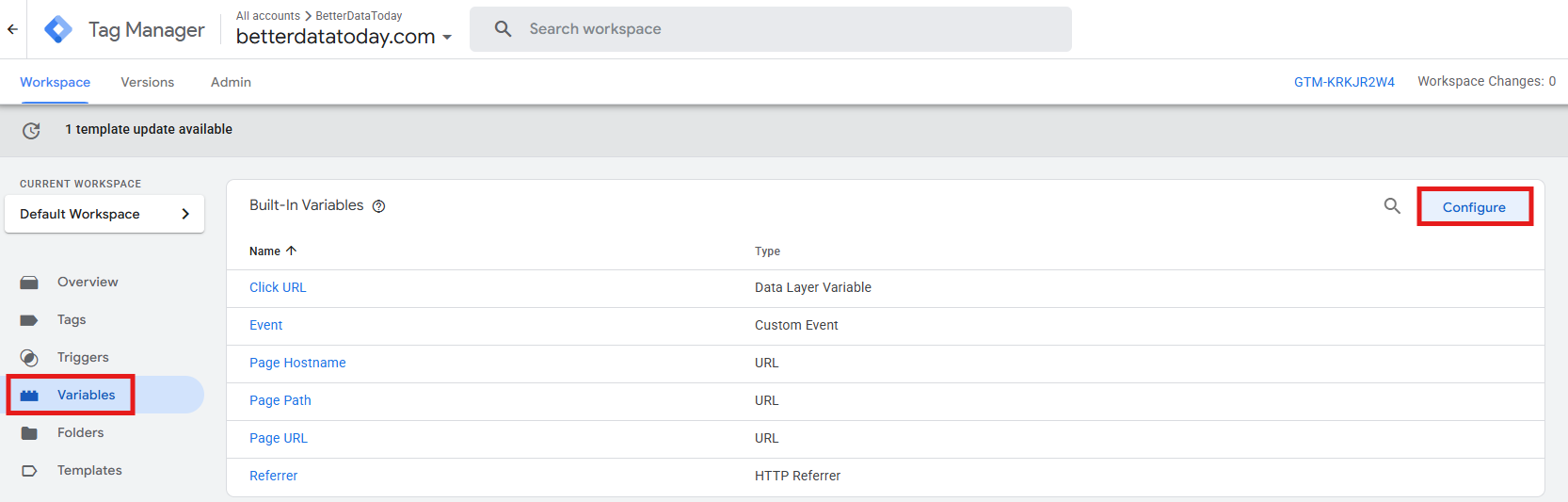Click the Variables sidebar icon
Image resolution: width=1568 pixels, height=502 pixels.
pos(29,396)
